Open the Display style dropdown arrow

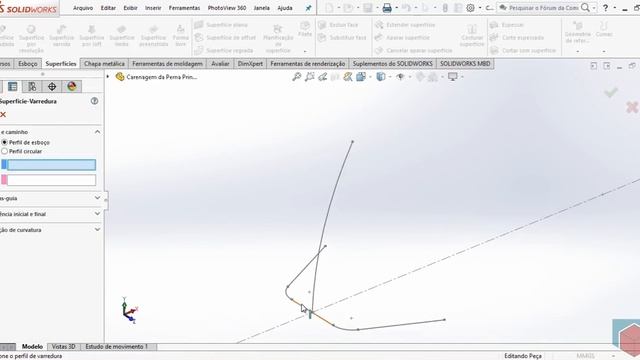click(x=390, y=77)
